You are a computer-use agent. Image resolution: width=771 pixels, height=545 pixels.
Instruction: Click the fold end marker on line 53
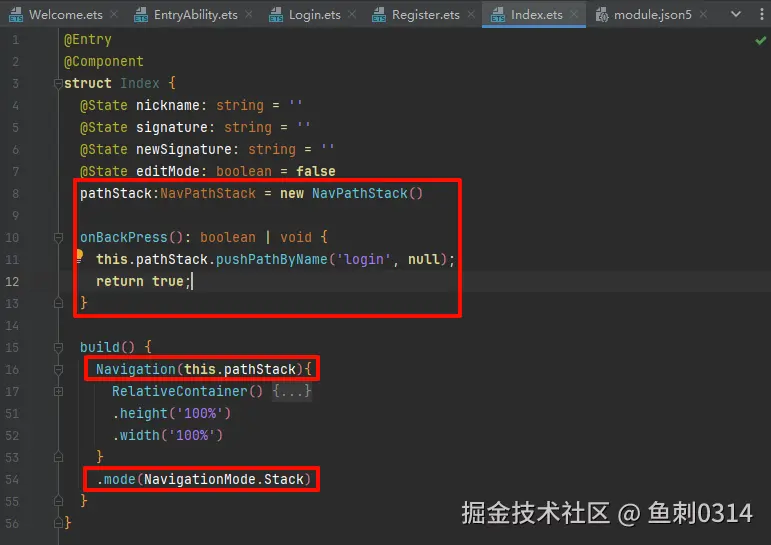click(x=58, y=457)
